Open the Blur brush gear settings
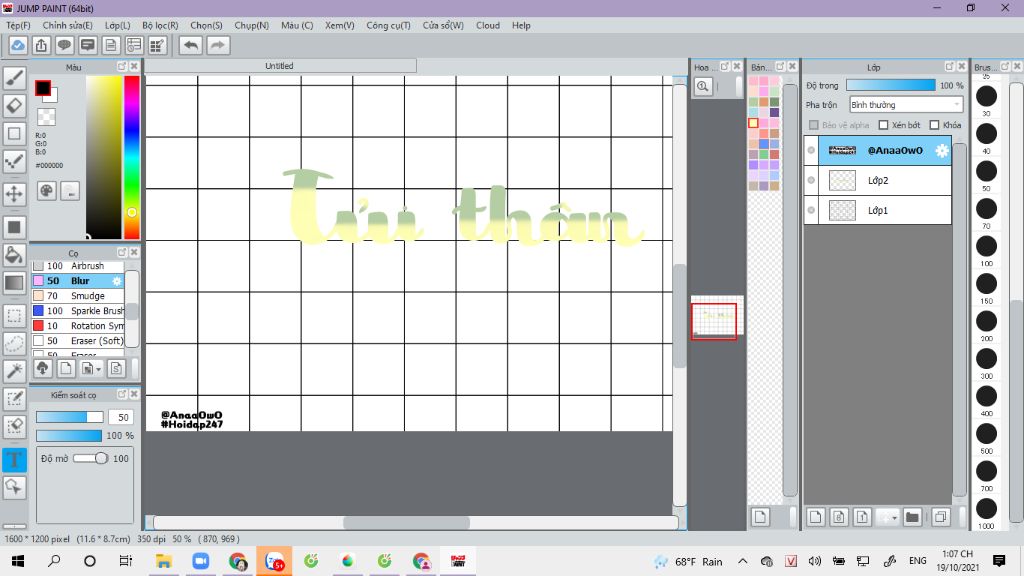 click(117, 281)
